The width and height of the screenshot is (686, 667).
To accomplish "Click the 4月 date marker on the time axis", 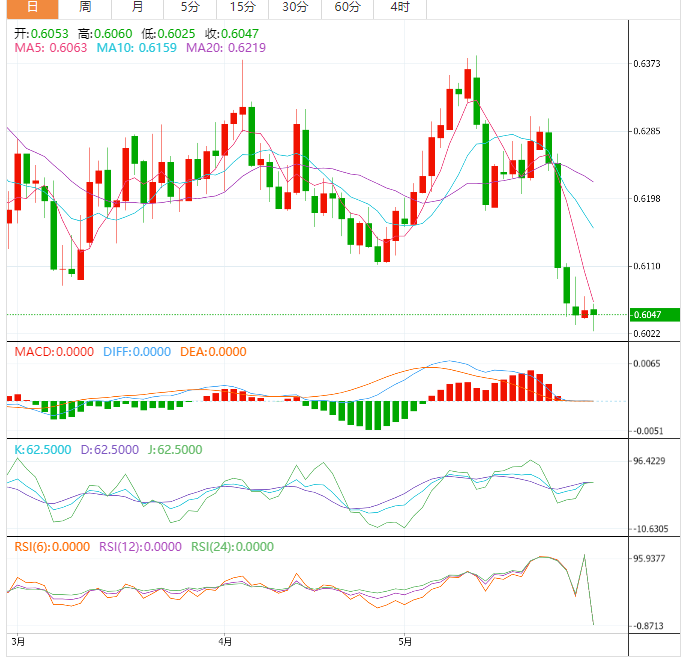I will click(225, 640).
